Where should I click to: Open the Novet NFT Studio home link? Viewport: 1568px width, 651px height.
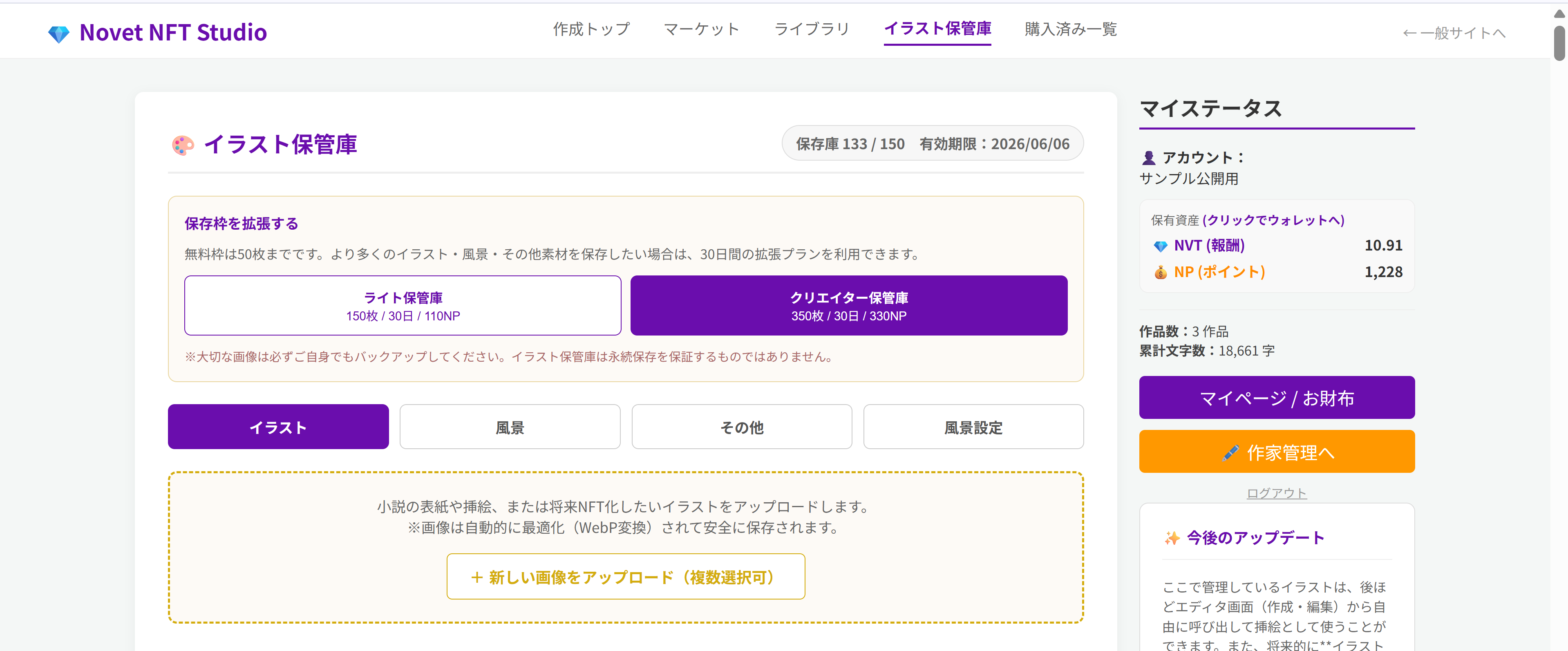157,32
